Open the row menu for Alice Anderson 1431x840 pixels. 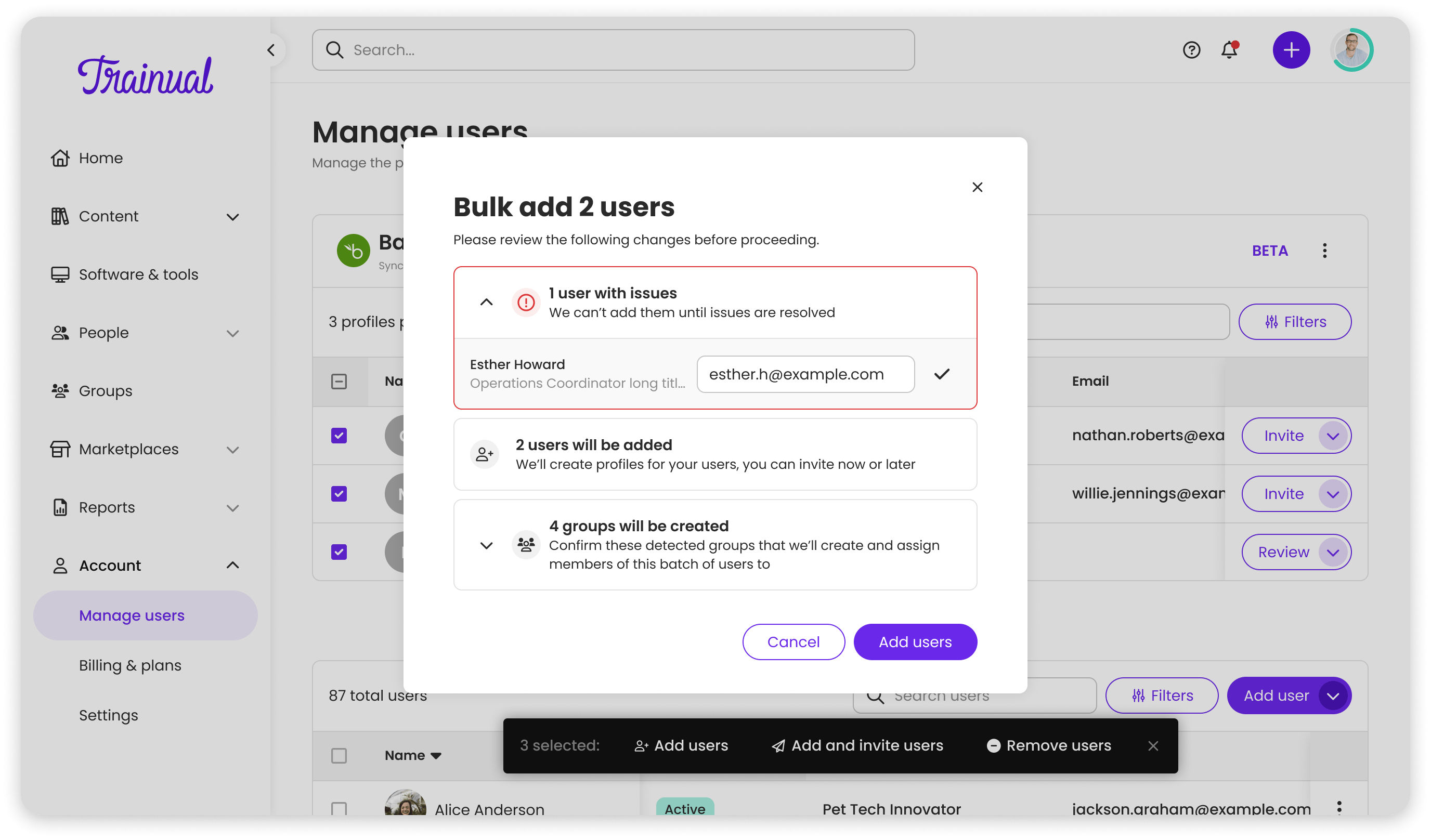tap(1339, 808)
